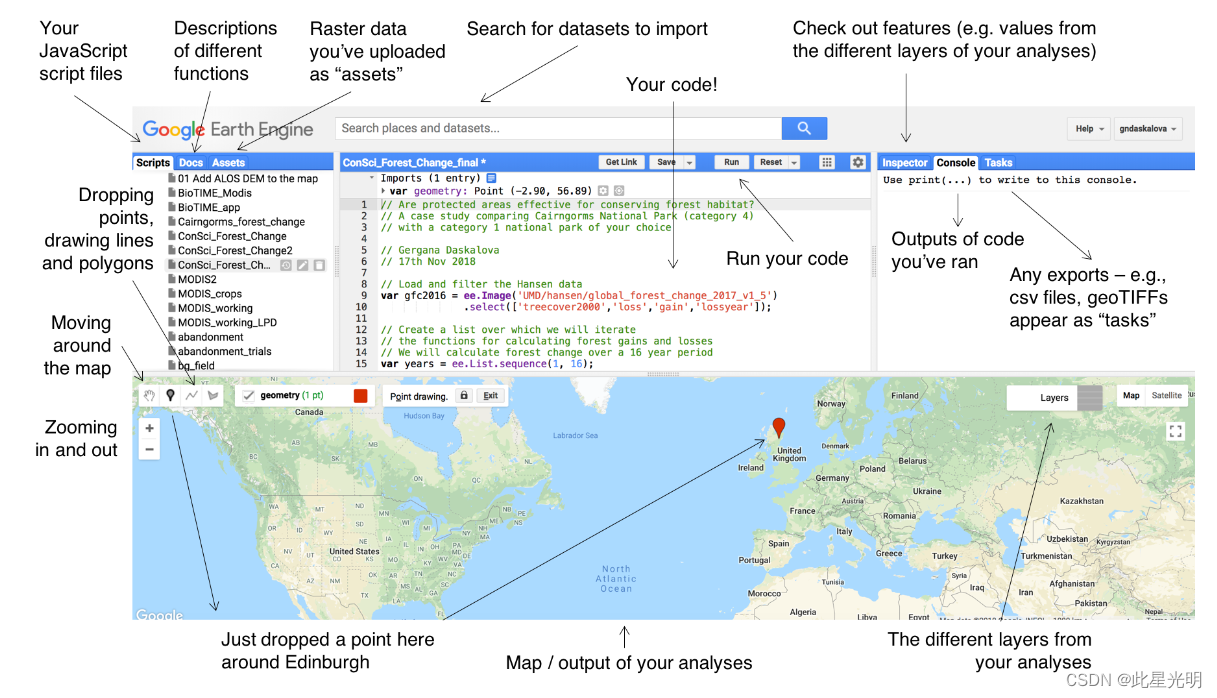
Task: Switch to the Scripts tab
Action: pyautogui.click(x=153, y=162)
